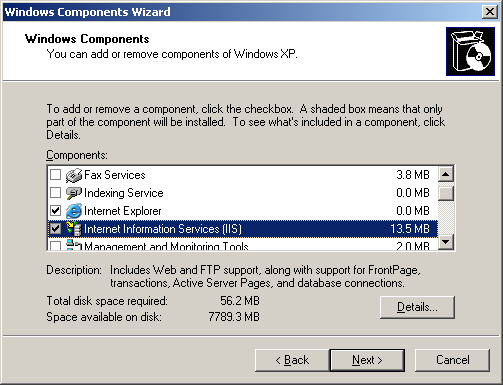This screenshot has width=503, height=385.
Task: Click the Fax Services fax machine icon
Action: [x=74, y=175]
